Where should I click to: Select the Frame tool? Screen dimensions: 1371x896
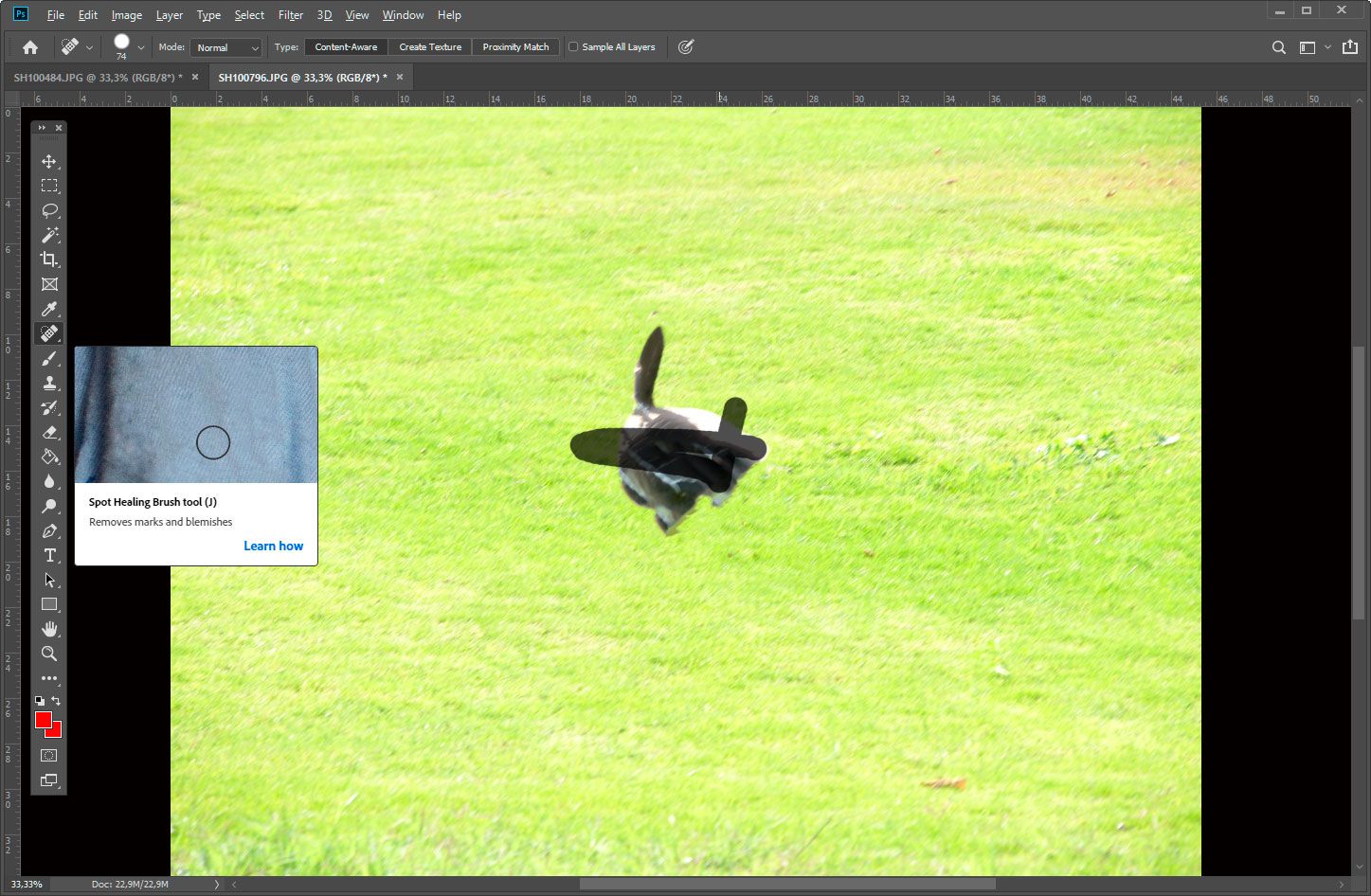click(49, 284)
